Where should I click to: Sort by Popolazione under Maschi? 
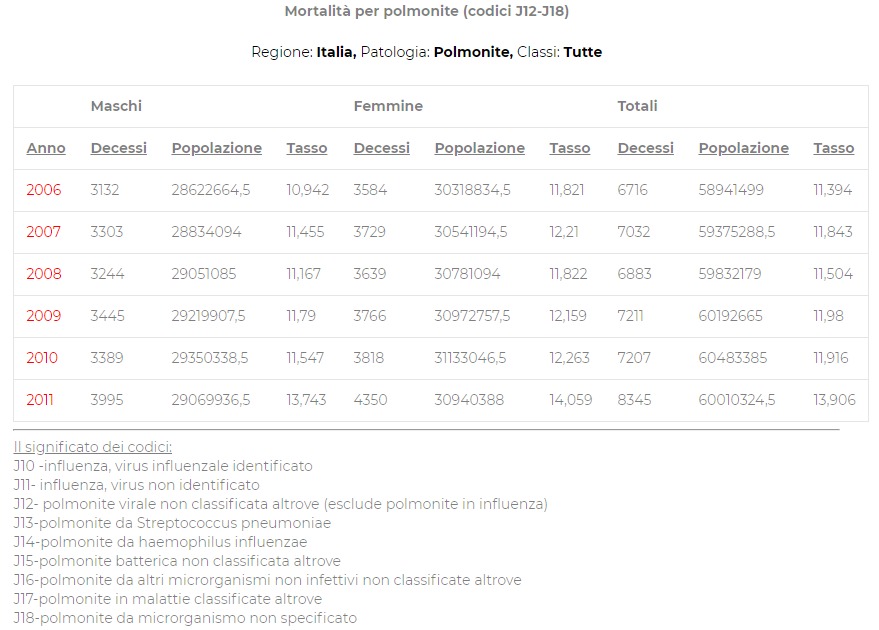coord(216,148)
